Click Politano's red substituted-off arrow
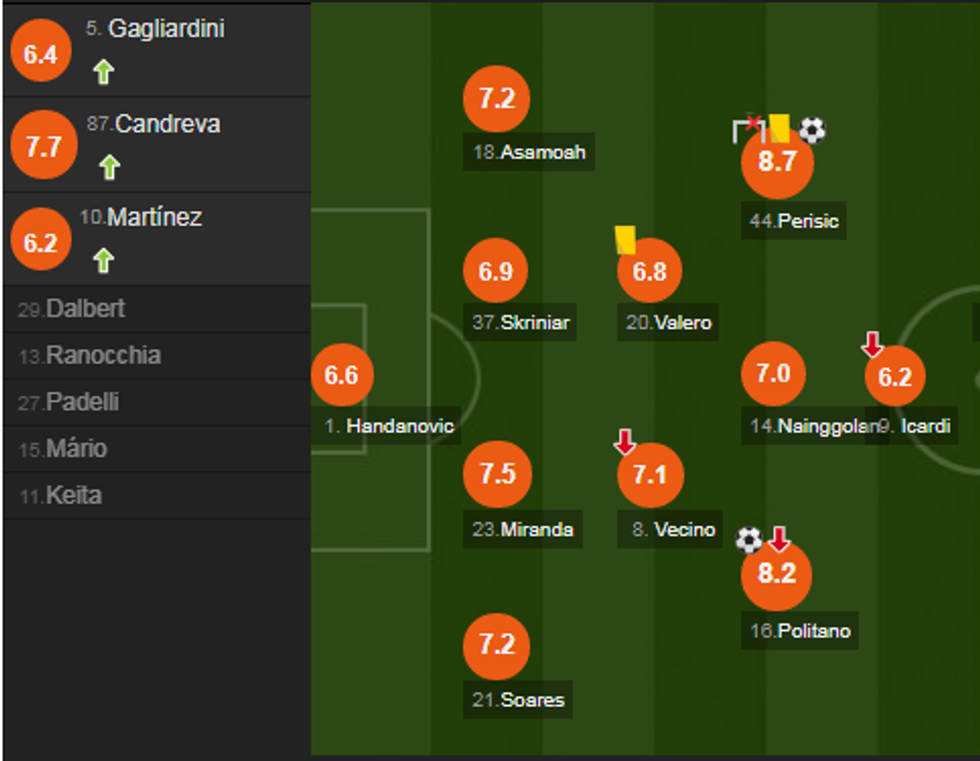This screenshot has height=761, width=980. [x=779, y=540]
